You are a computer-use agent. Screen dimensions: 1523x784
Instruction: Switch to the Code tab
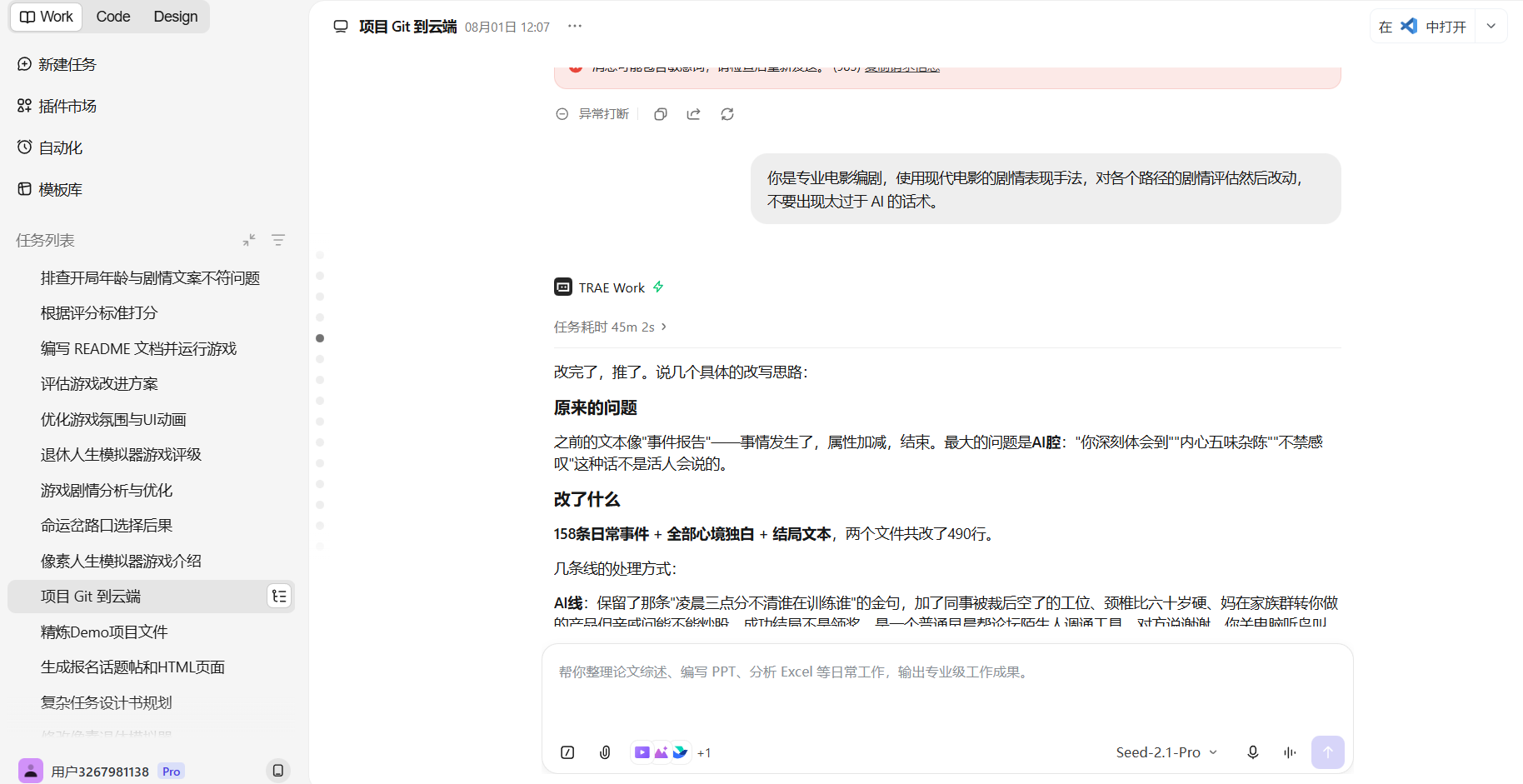click(113, 17)
